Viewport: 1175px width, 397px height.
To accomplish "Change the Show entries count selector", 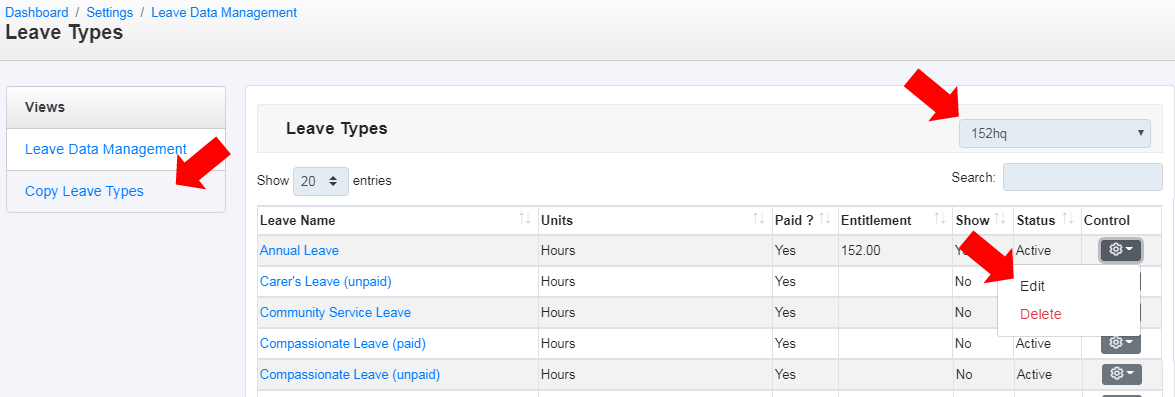I will click(321, 181).
